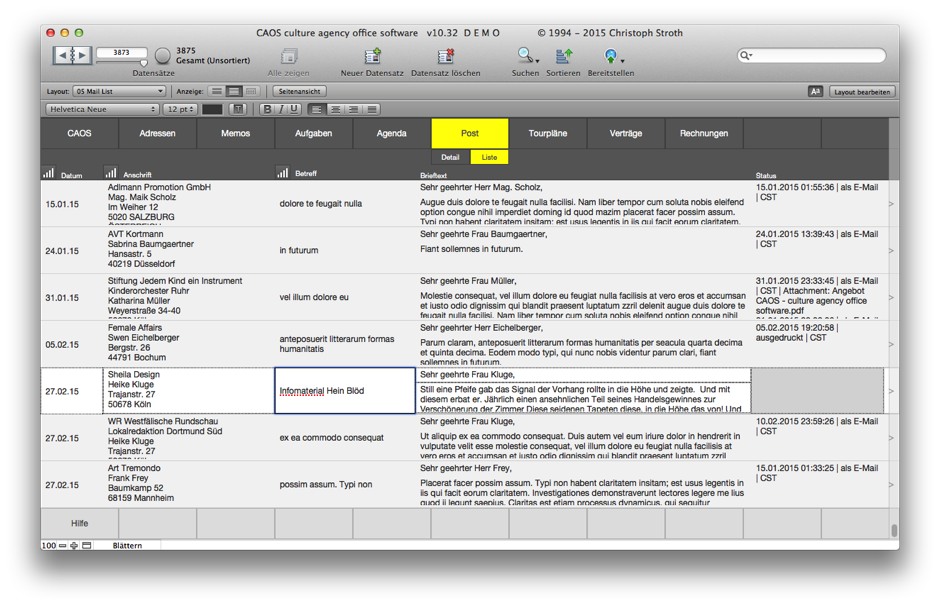Viewport: 940px width, 606px height.
Task: Sort by Datum column bars icon
Action: [49, 173]
